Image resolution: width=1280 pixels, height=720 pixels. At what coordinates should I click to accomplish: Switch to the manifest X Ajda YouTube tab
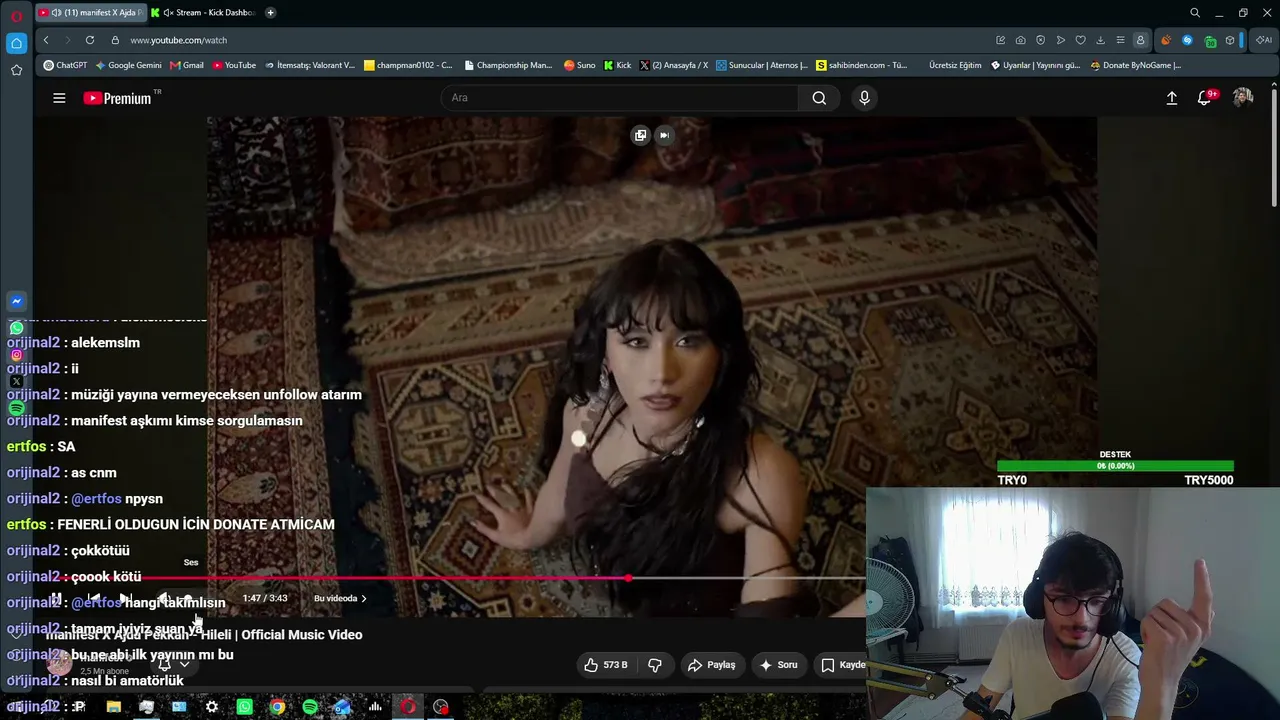(90, 12)
